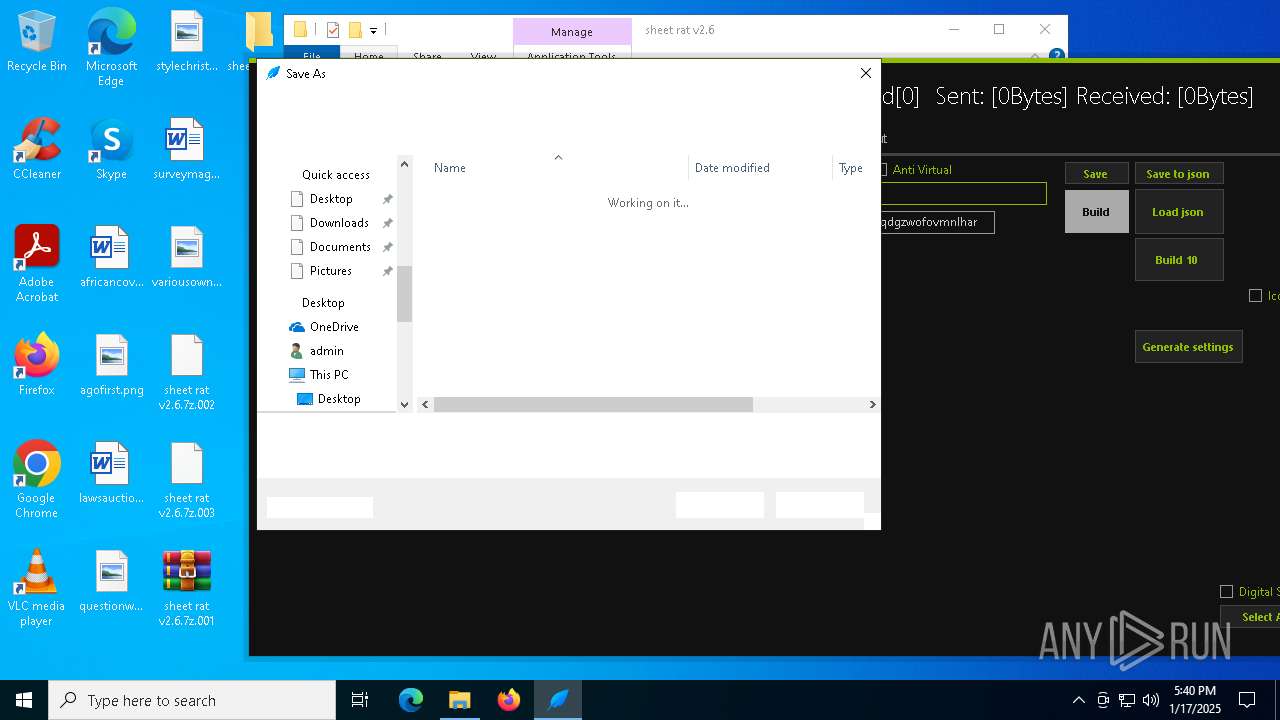Open the notification center
Image resolution: width=1280 pixels, height=720 pixels.
[1247, 700]
